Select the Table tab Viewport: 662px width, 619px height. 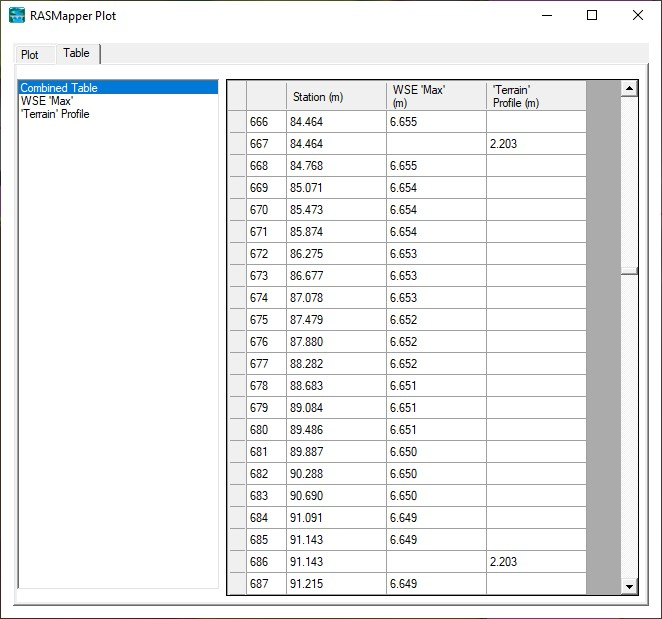(x=76, y=53)
